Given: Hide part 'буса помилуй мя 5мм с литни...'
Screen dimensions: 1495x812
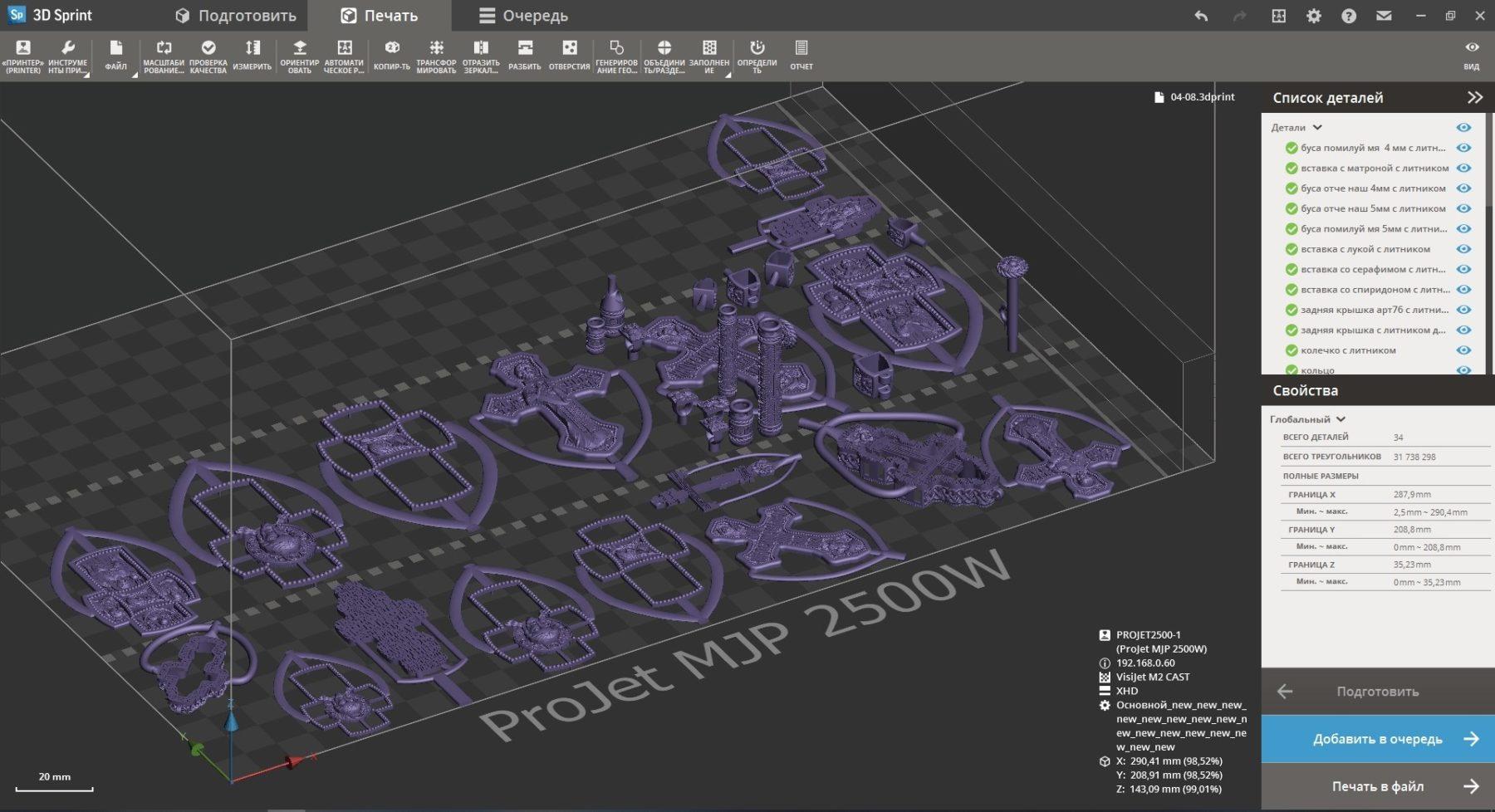Looking at the screenshot, I should coord(1463,228).
